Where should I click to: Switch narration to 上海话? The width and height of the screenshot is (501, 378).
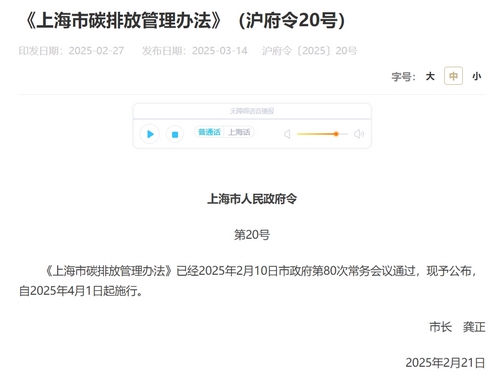tap(239, 132)
